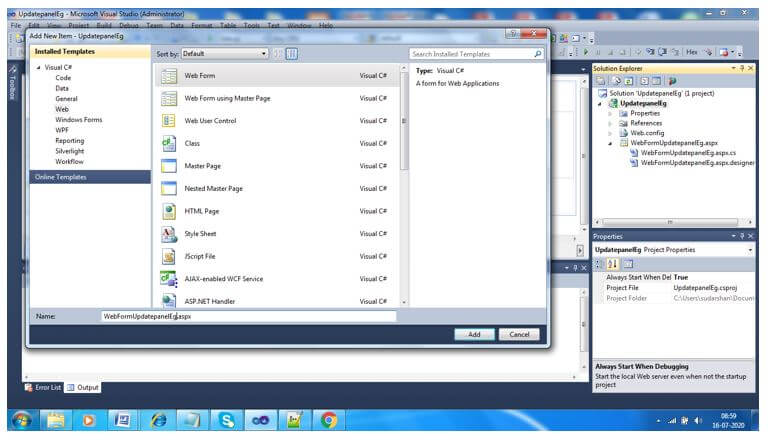Select the Style Sheet template icon

point(169,234)
